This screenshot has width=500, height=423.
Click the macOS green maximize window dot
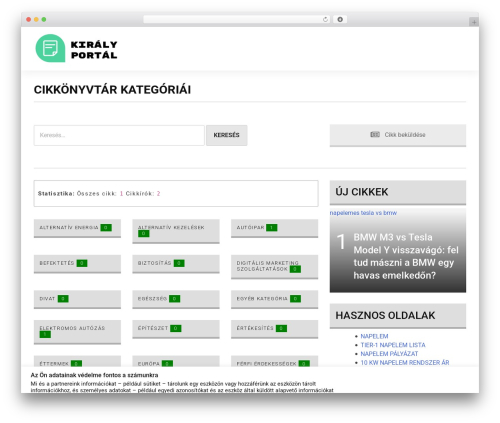click(44, 20)
